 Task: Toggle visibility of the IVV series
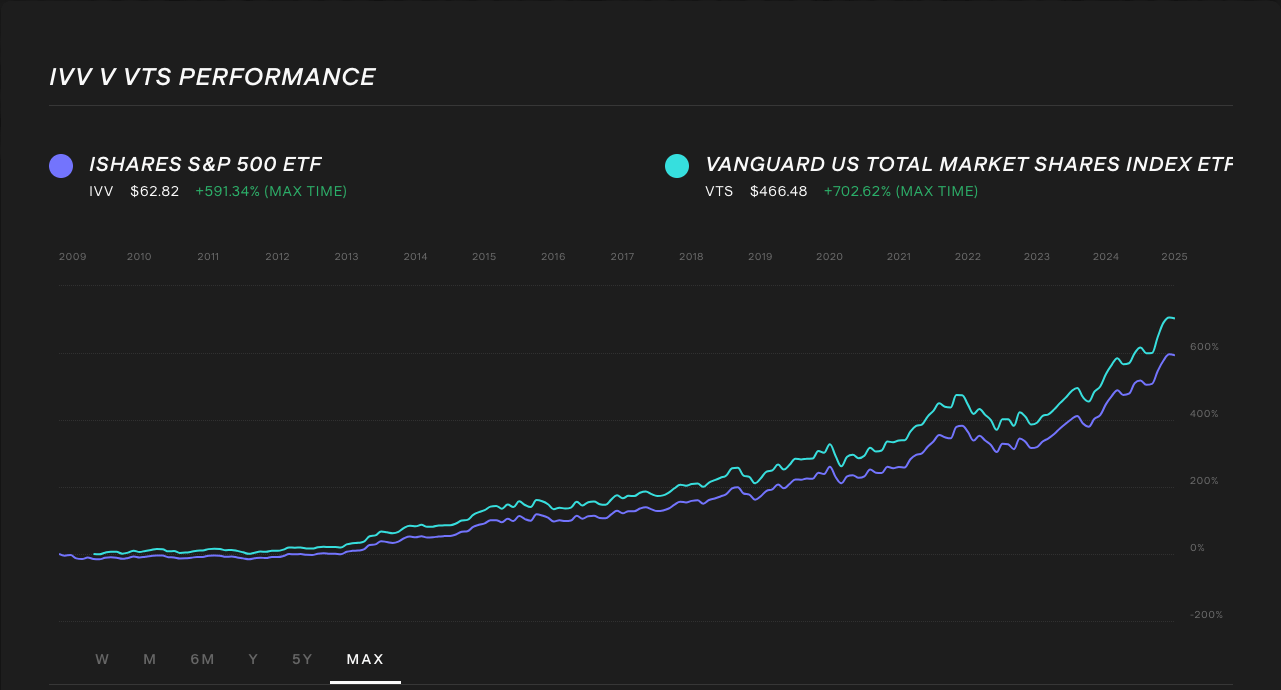click(x=60, y=165)
